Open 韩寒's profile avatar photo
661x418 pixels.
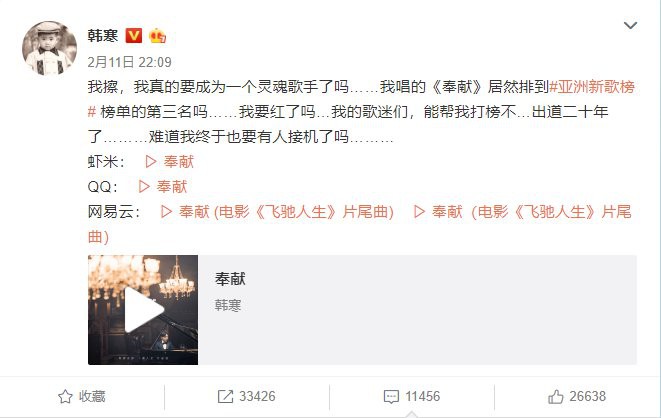(49, 48)
